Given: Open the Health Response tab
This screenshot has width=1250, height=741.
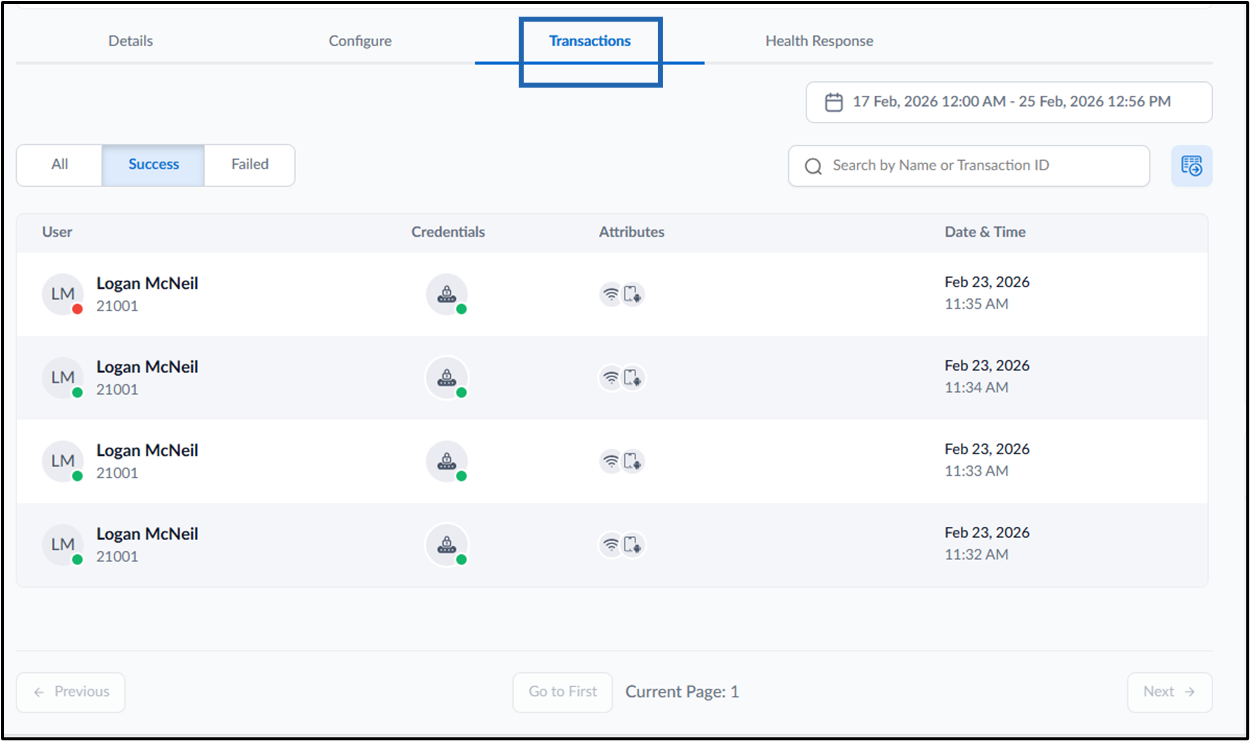Looking at the screenshot, I should coord(819,41).
